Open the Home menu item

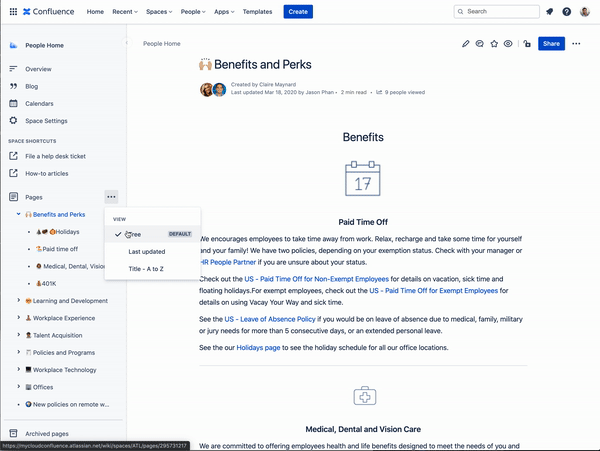click(x=95, y=11)
